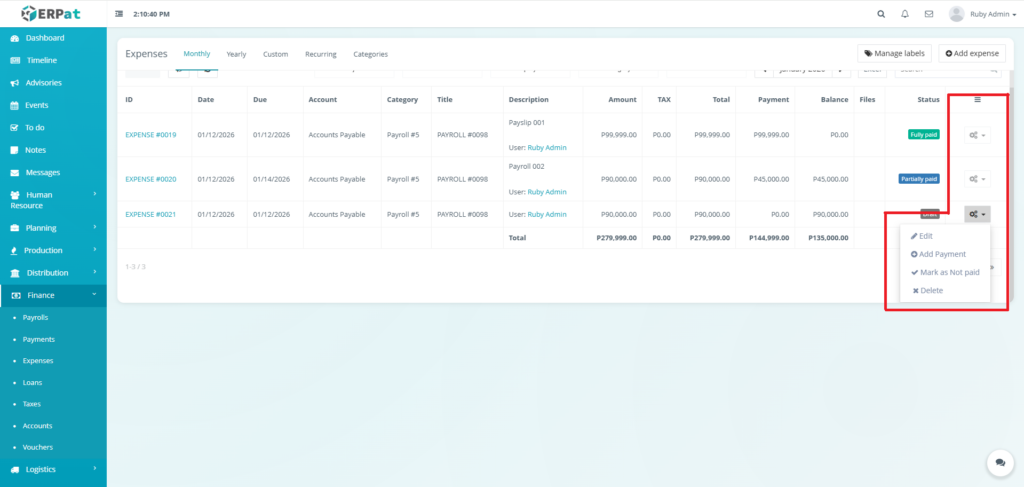Go to Events in the sidebar
Image resolution: width=1024 pixels, height=487 pixels.
(36, 105)
